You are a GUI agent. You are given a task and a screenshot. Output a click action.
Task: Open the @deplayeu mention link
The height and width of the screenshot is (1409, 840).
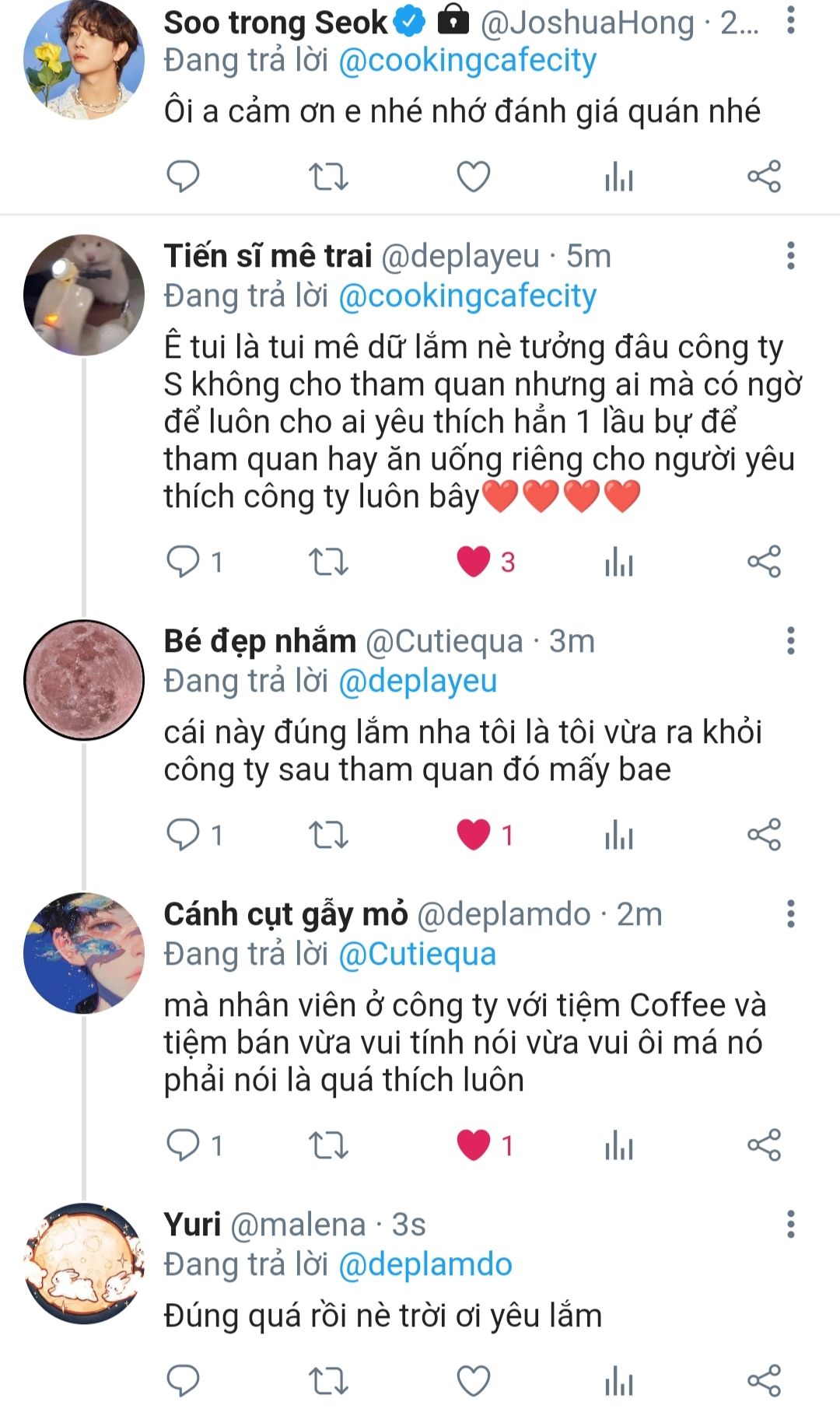tap(418, 682)
